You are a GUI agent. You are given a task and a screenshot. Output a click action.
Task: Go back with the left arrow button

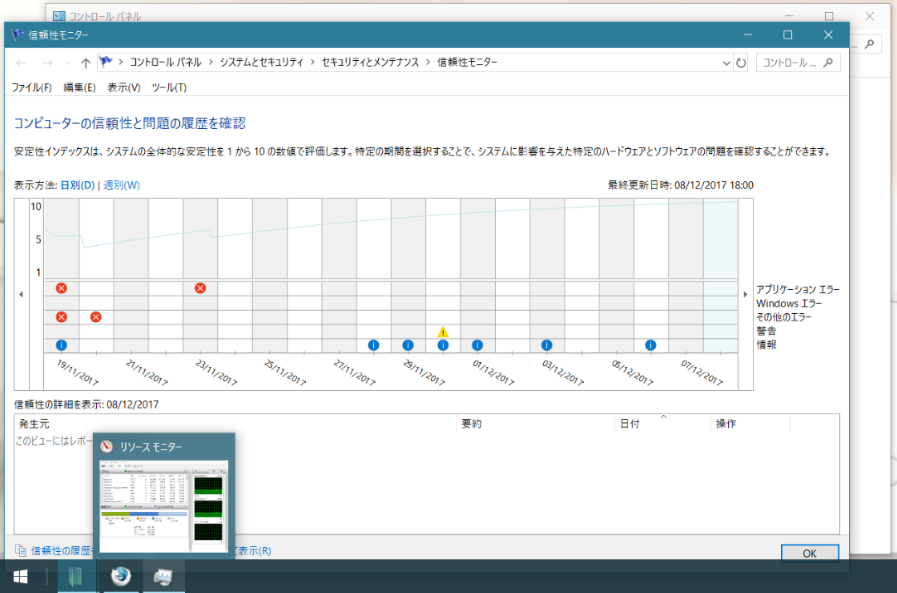(x=21, y=63)
